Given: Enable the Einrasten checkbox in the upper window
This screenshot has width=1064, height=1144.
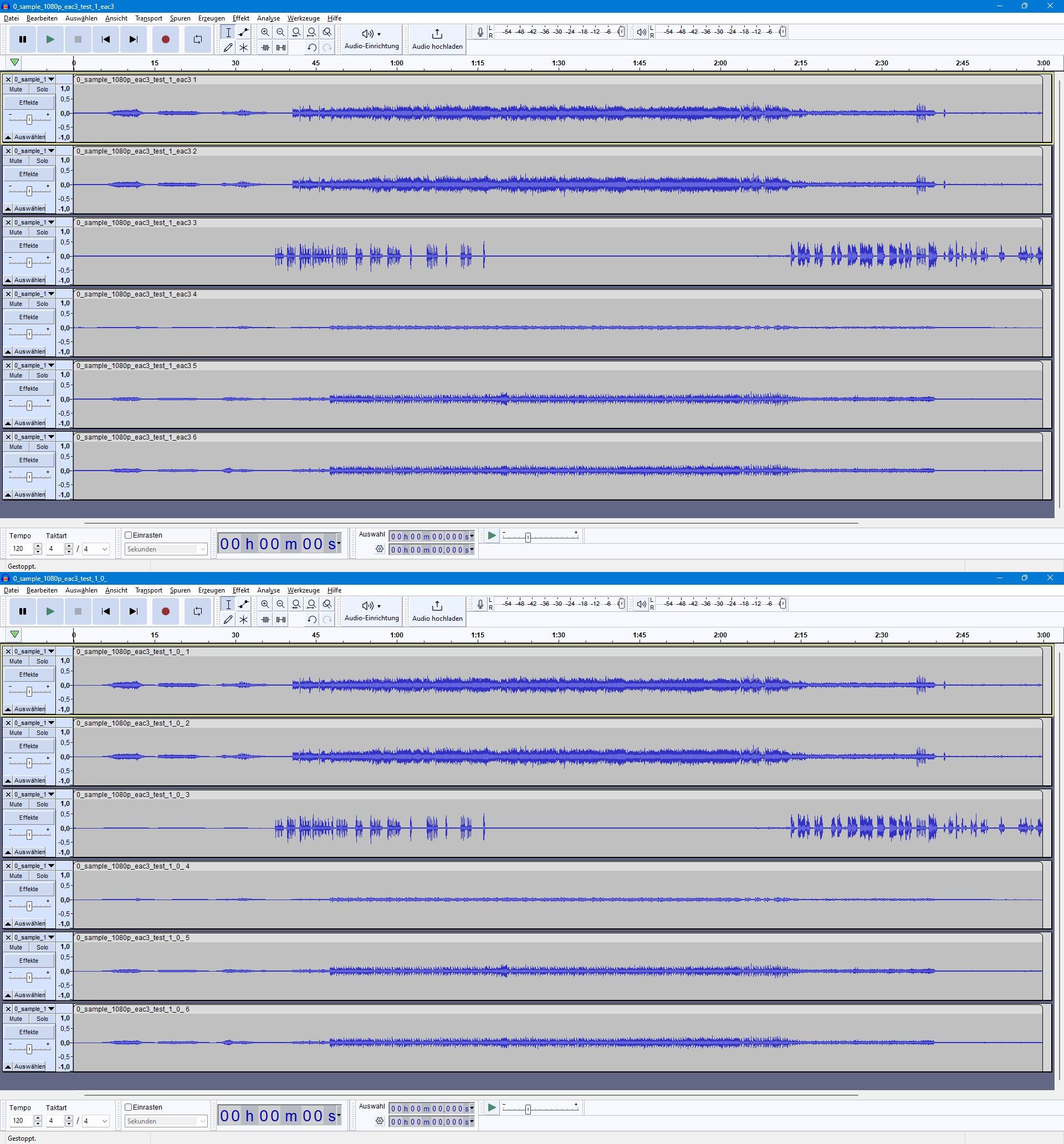Looking at the screenshot, I should point(129,535).
